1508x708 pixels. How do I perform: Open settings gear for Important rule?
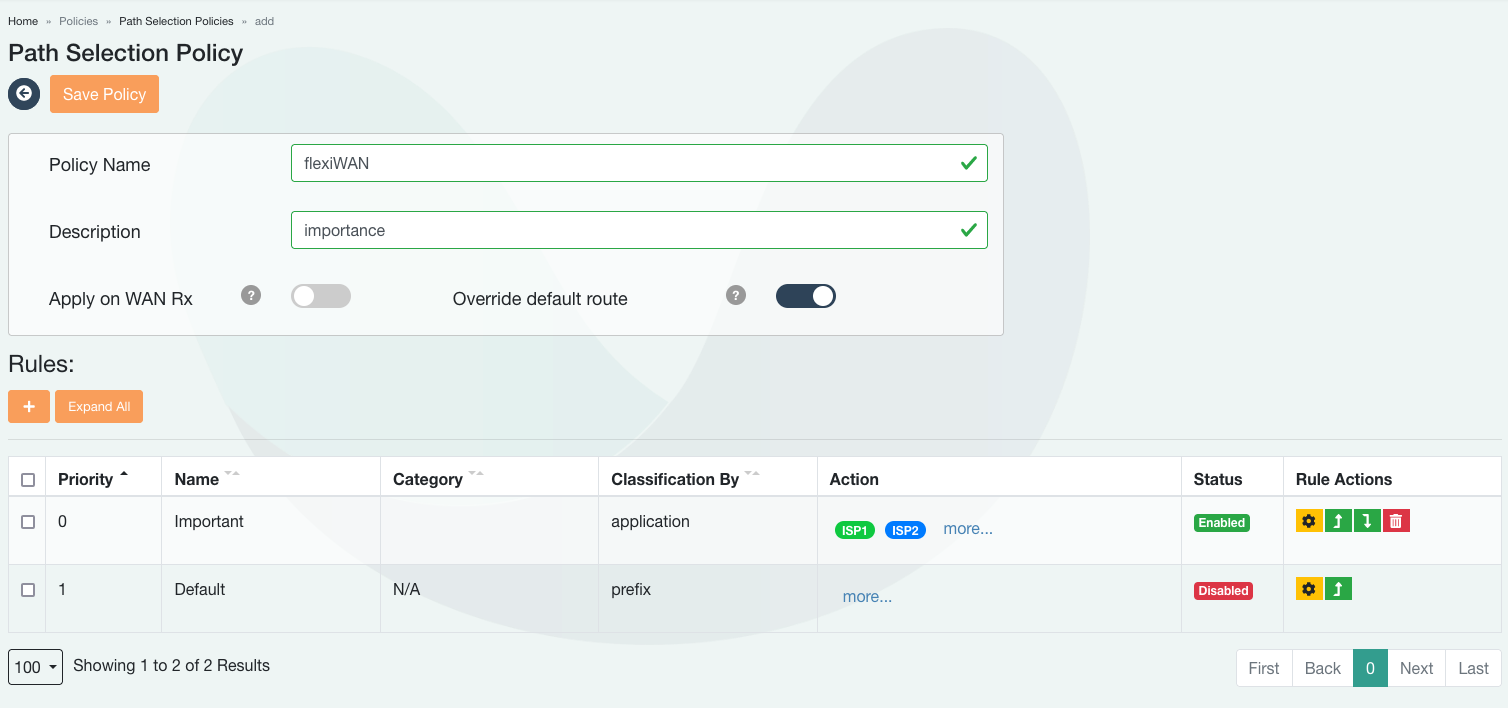click(1309, 521)
